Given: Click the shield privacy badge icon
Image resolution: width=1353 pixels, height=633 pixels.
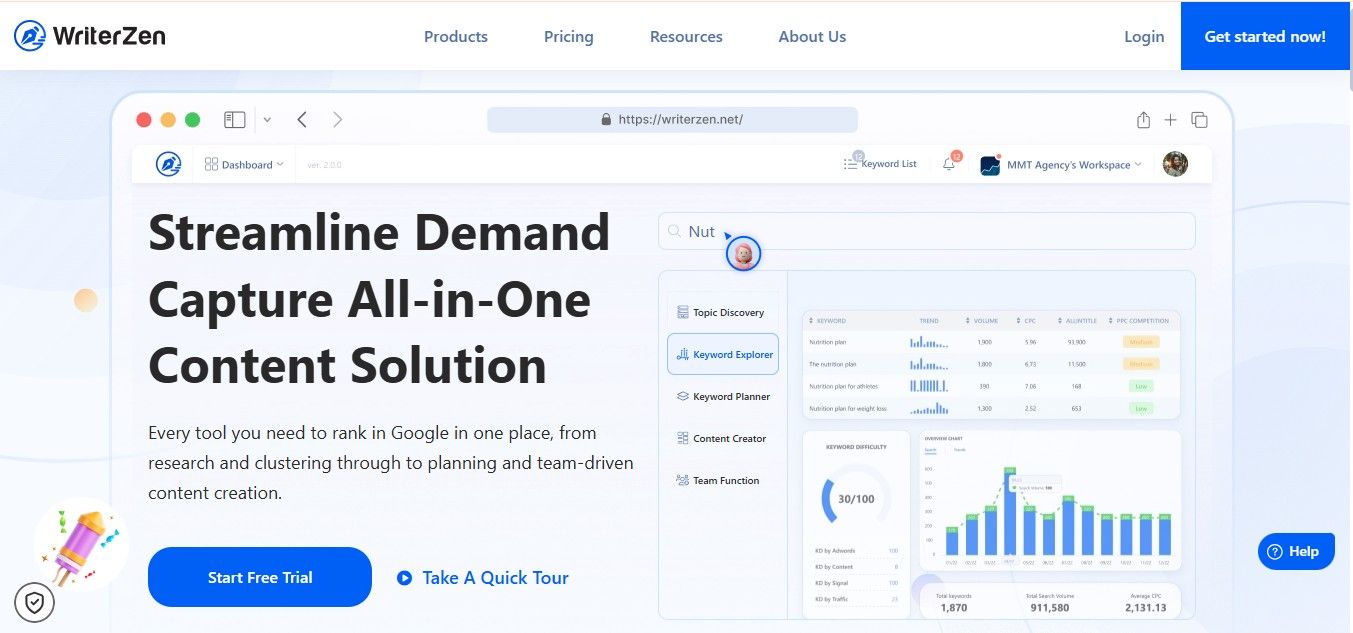Looking at the screenshot, I should 35,602.
